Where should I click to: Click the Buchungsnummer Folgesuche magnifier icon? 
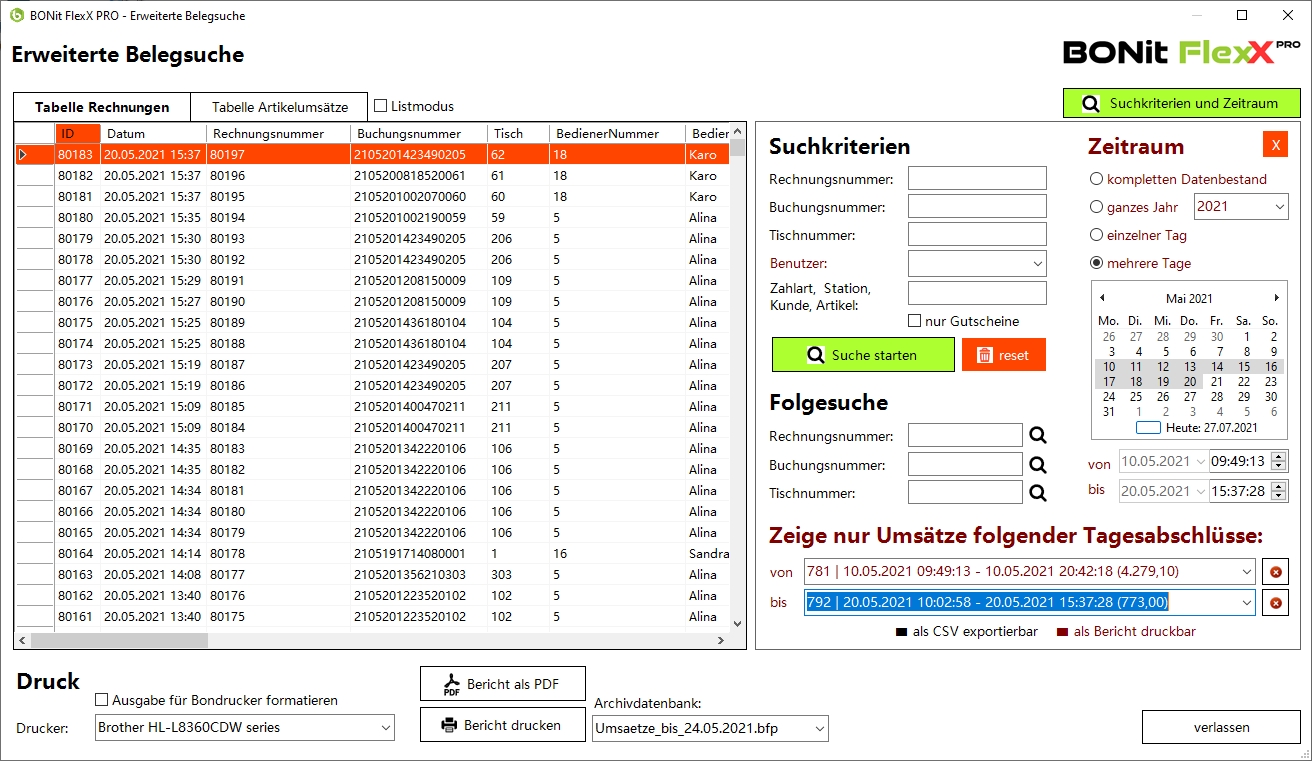coord(1038,465)
